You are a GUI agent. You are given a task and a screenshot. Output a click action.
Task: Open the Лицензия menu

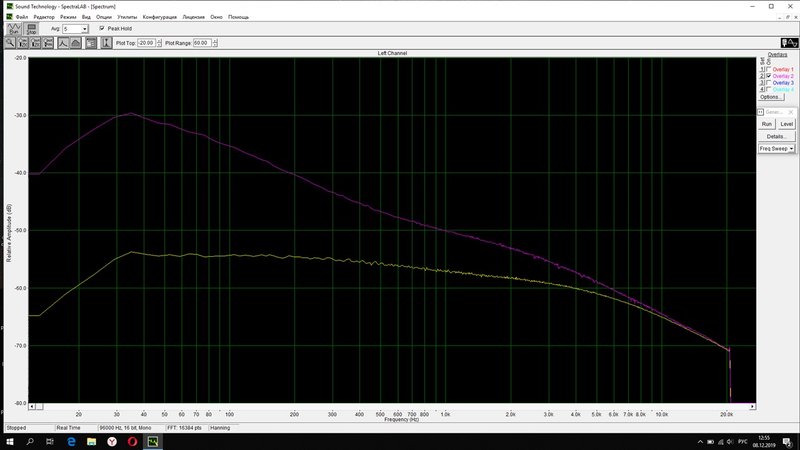click(x=193, y=17)
